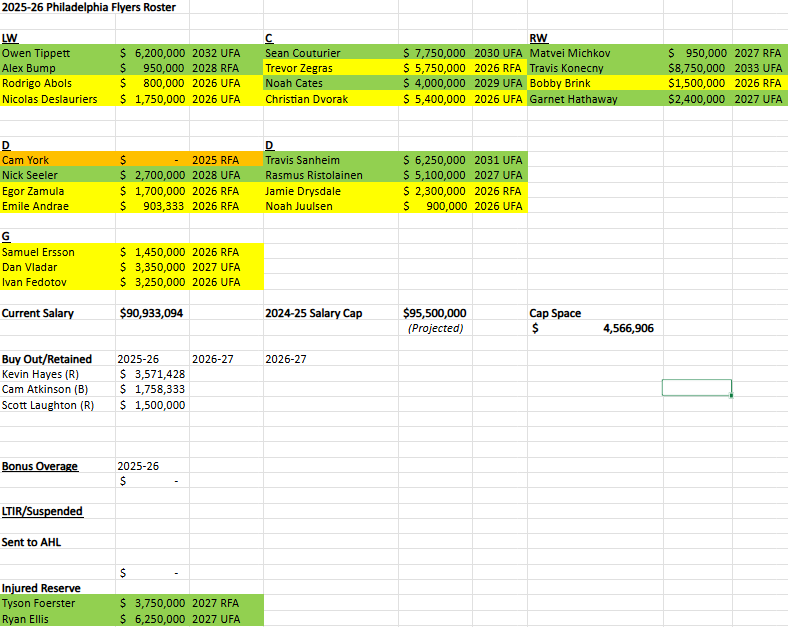Click the Bobby Brink name cell

click(x=595, y=83)
